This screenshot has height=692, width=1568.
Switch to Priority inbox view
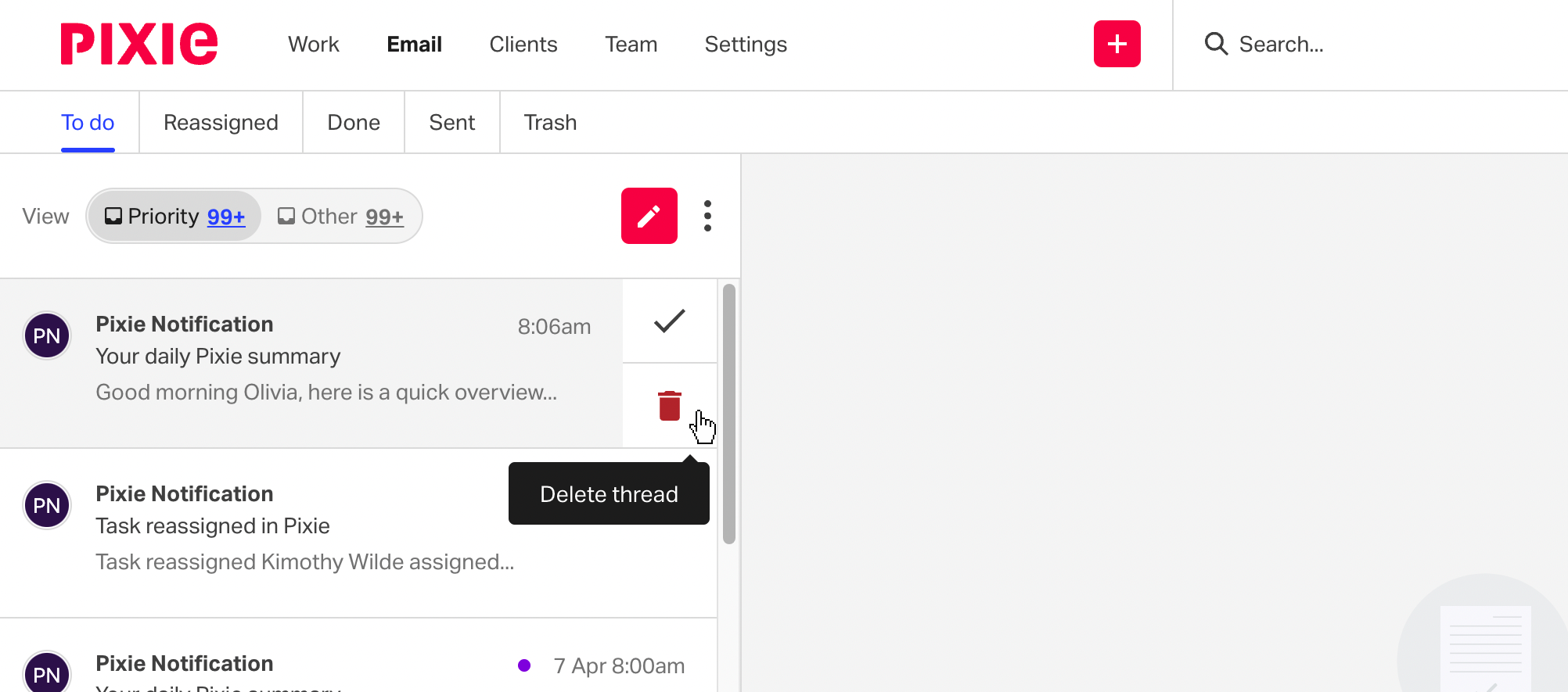coord(174,216)
